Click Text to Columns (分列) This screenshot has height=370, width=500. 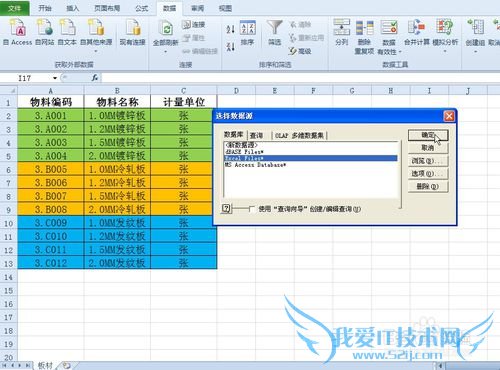pyautogui.click(x=342, y=32)
